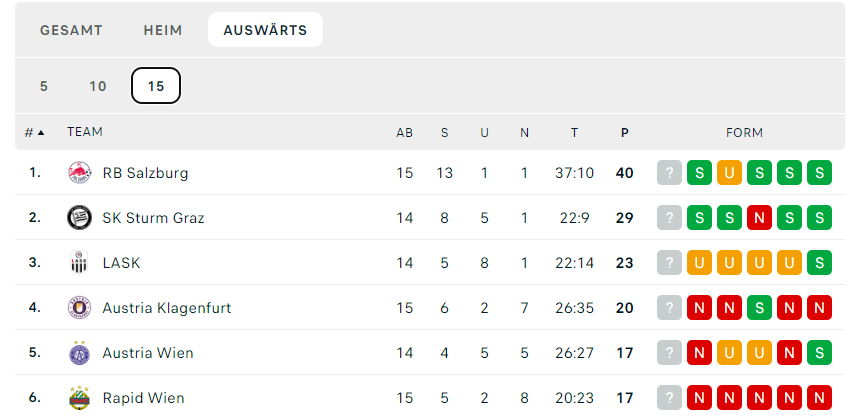The width and height of the screenshot is (860, 418).
Task: Open the grey question mark badge for RB Salzburg
Action: [x=669, y=173]
